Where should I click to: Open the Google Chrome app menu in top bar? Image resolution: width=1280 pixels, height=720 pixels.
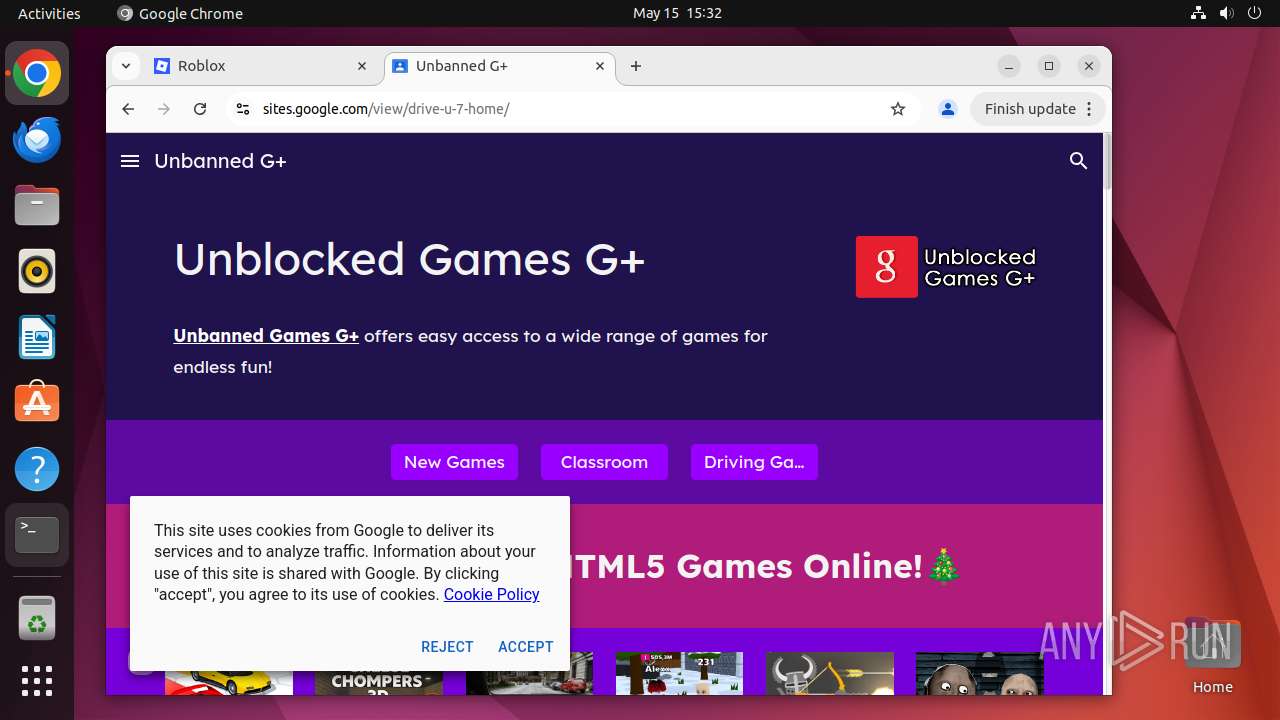[180, 13]
